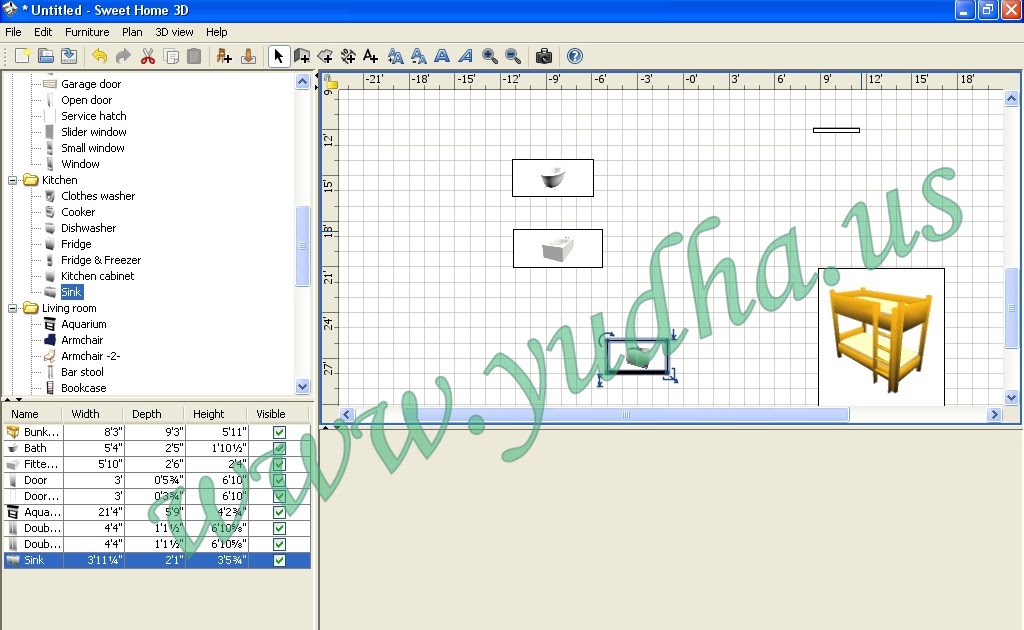
Task: Toggle visibility of the first Doub... row
Action: 280,528
